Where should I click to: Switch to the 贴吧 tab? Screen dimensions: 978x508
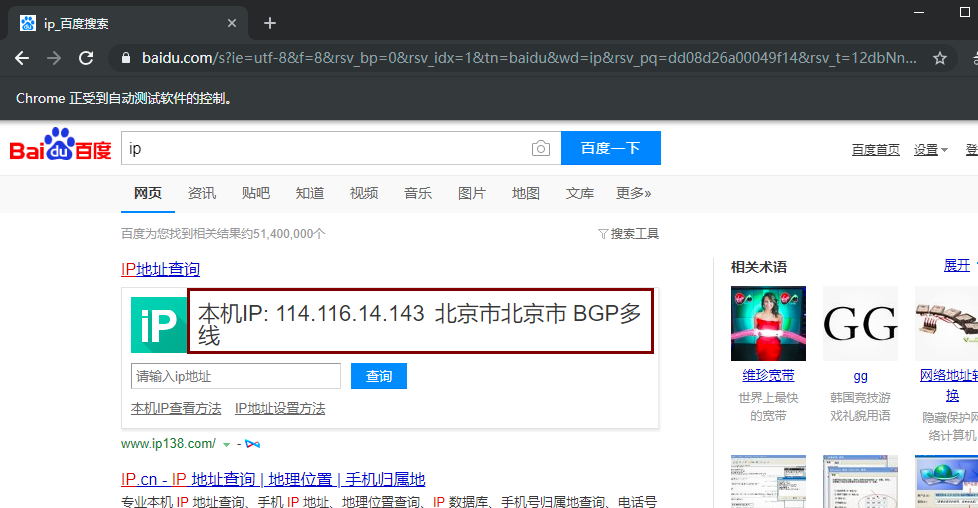(256, 193)
